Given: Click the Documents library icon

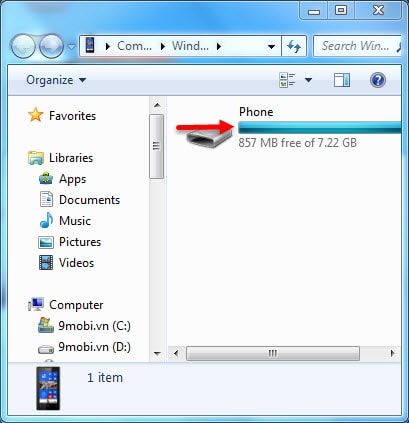Looking at the screenshot, I should coord(46,199).
